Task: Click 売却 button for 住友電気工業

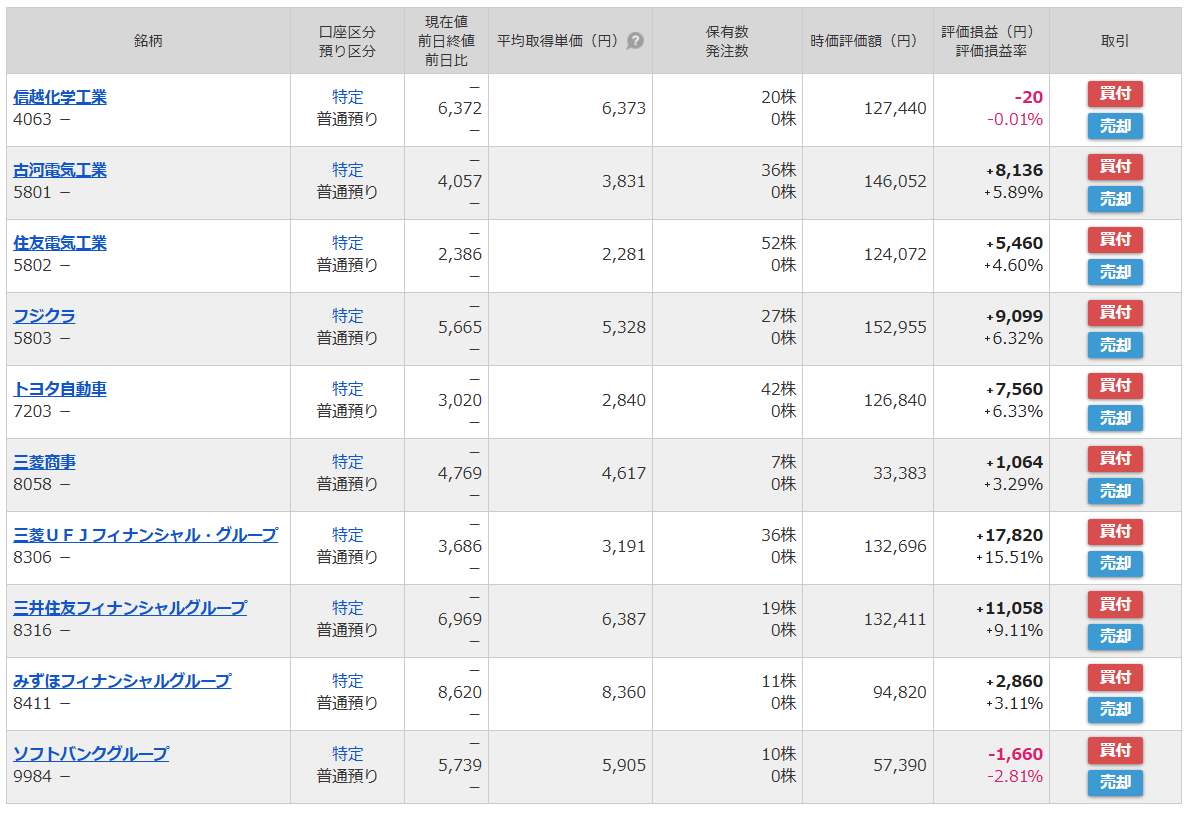Action: coord(1115,272)
